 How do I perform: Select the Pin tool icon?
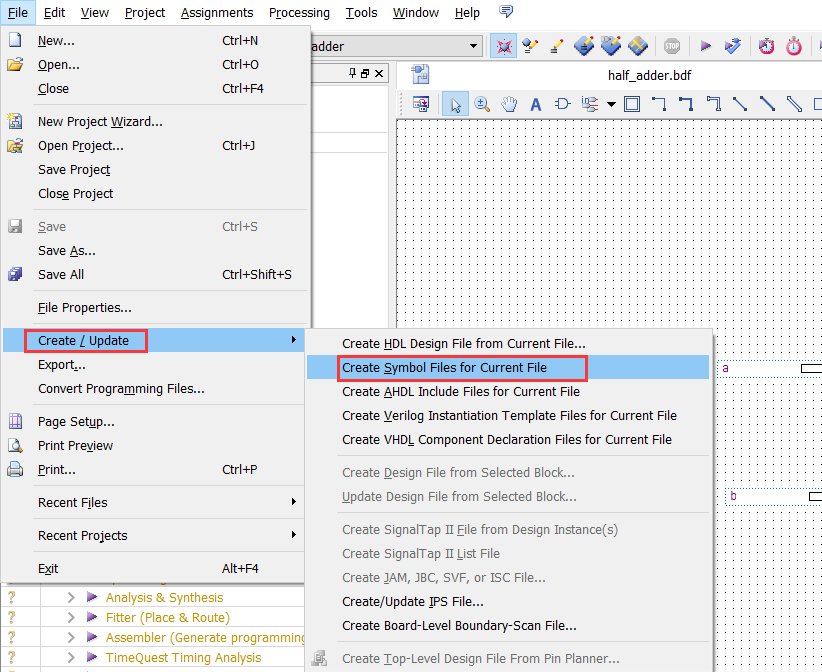point(590,104)
